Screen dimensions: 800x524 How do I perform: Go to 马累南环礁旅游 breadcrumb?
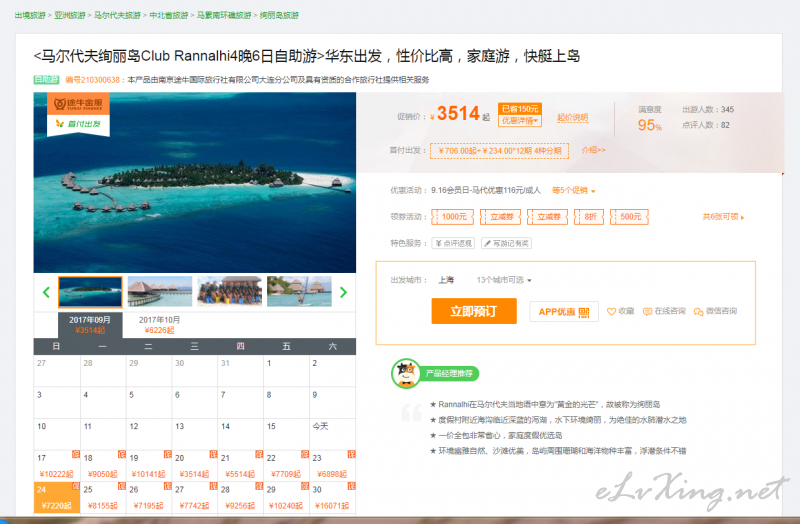click(224, 15)
